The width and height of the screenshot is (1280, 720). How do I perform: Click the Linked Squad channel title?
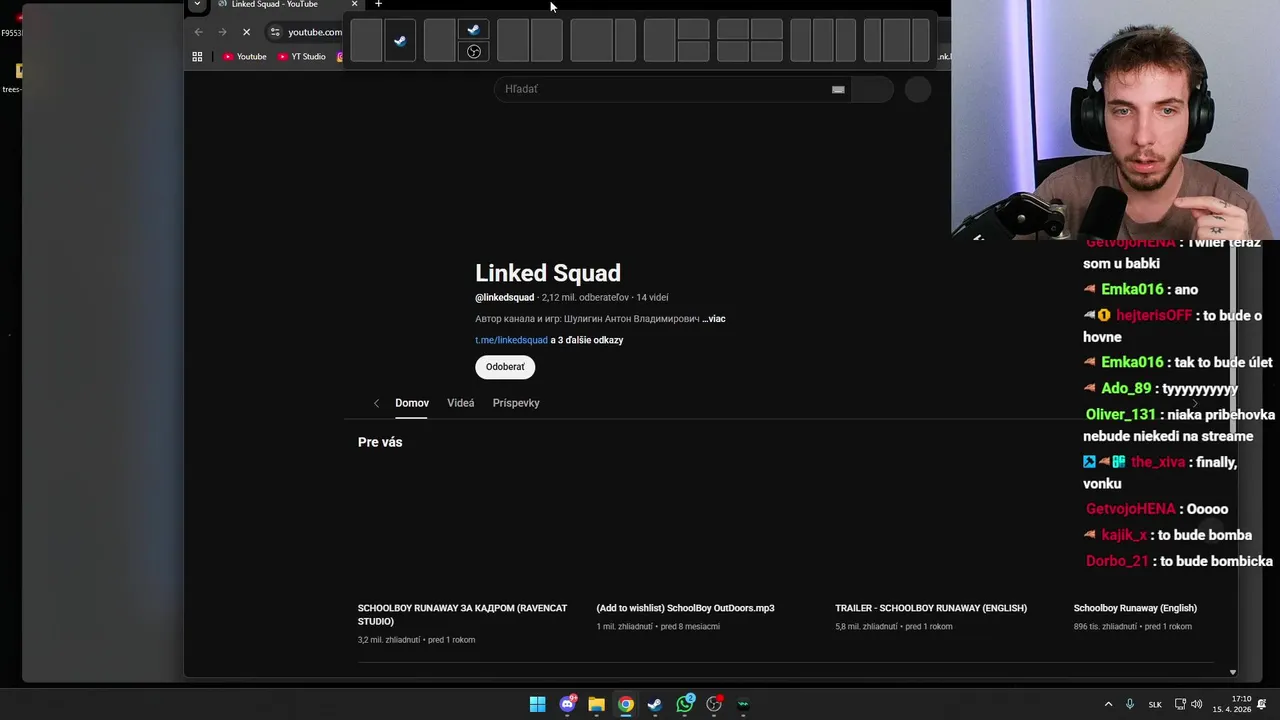coord(548,273)
